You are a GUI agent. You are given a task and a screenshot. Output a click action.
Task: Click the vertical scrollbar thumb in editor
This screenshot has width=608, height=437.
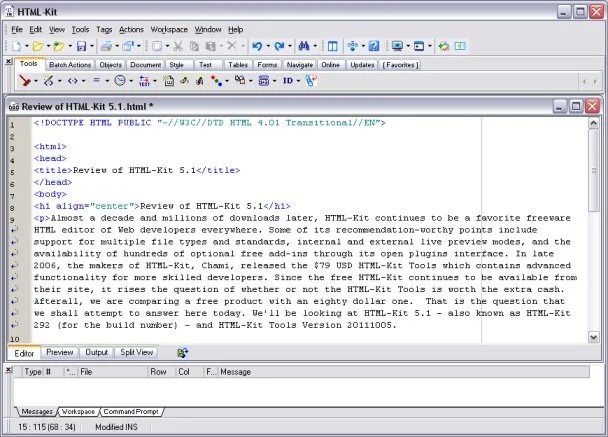594,170
